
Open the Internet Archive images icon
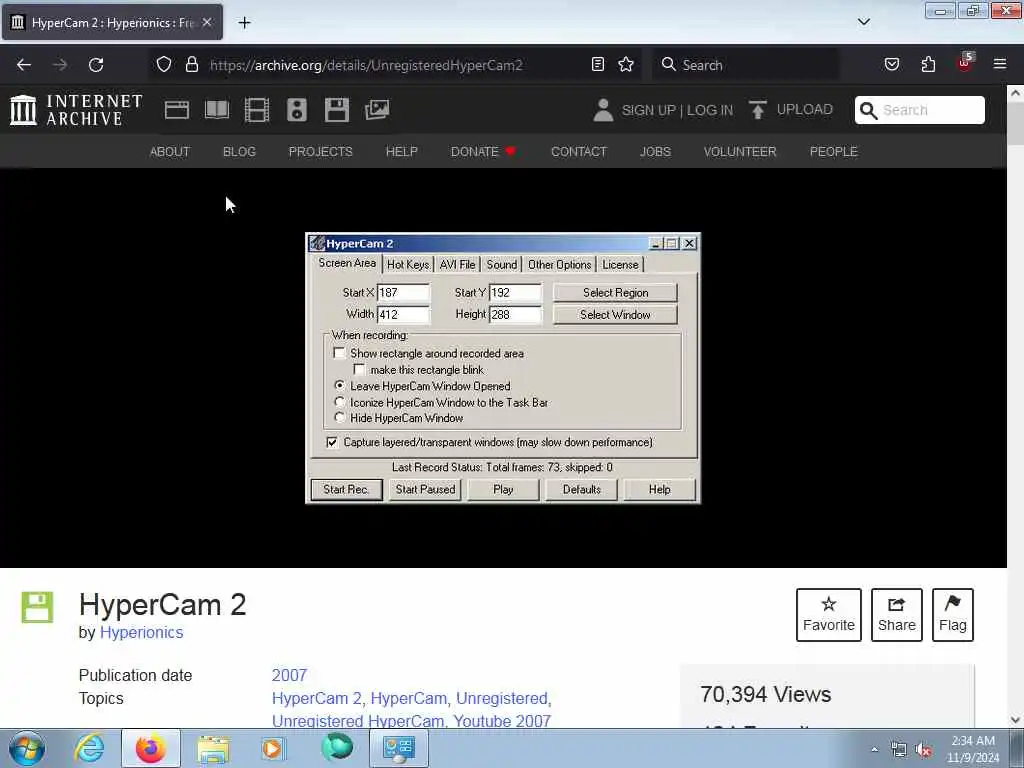click(x=377, y=110)
